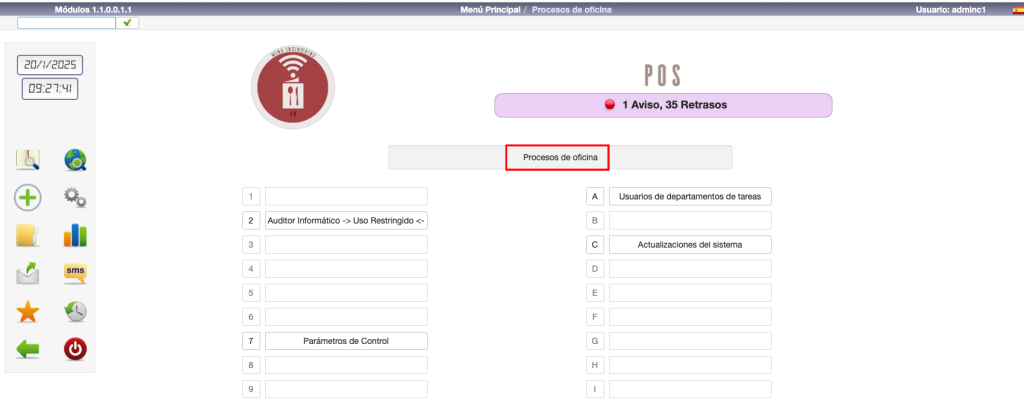Click the orange star favorites icon
Screen dimensions: 1024x409
point(27,311)
